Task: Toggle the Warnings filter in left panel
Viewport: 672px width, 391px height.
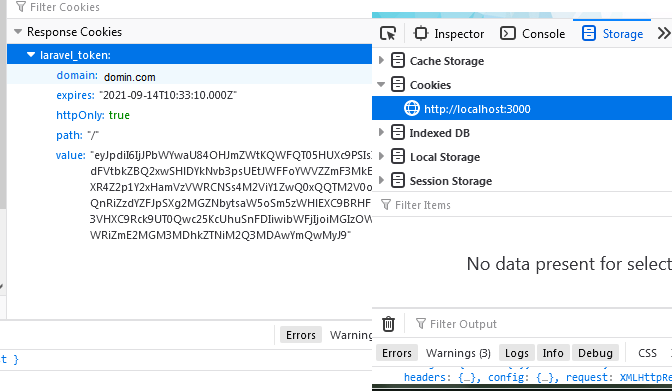Action: tap(351, 335)
